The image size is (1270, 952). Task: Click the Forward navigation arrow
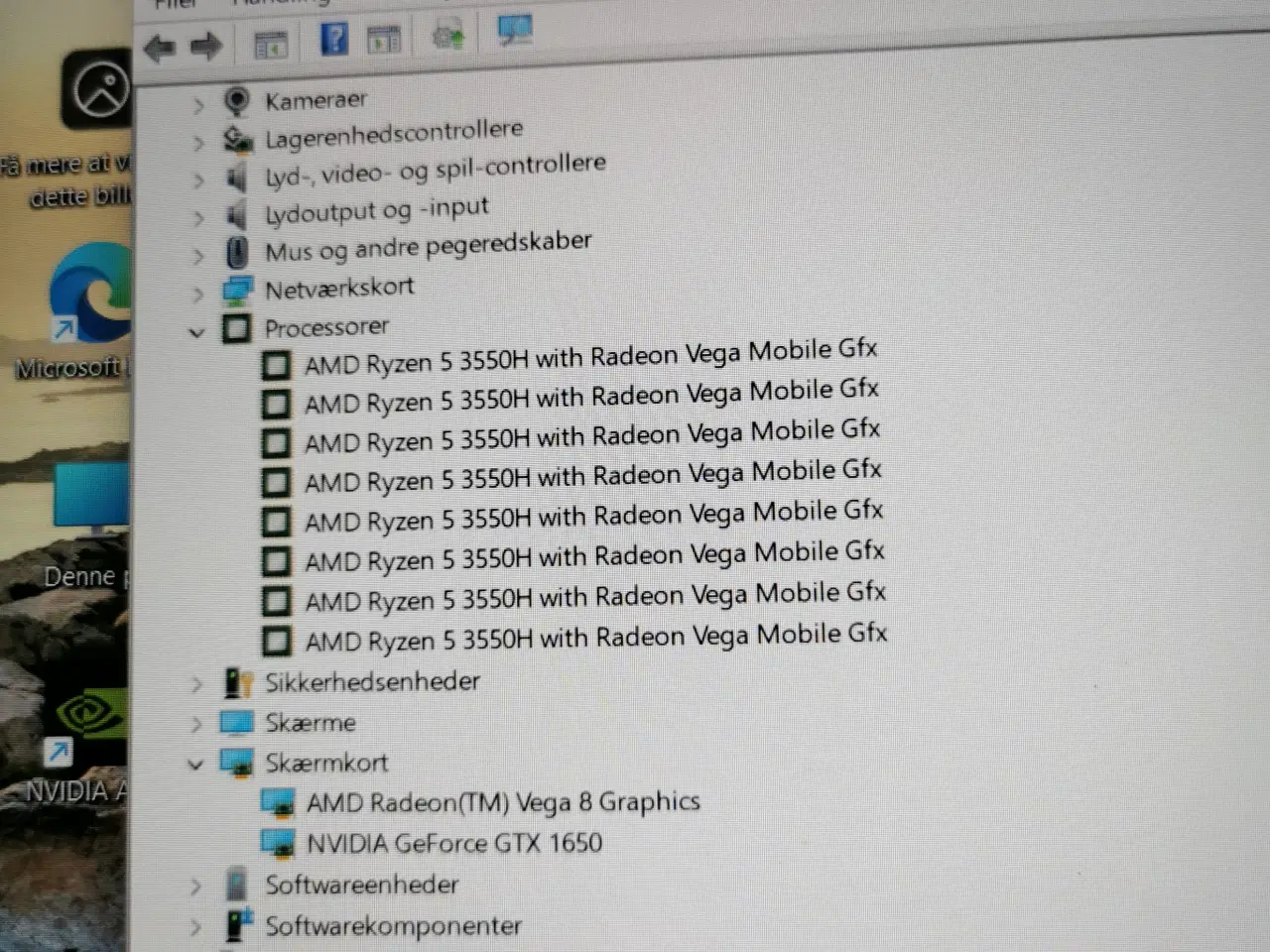tap(205, 46)
